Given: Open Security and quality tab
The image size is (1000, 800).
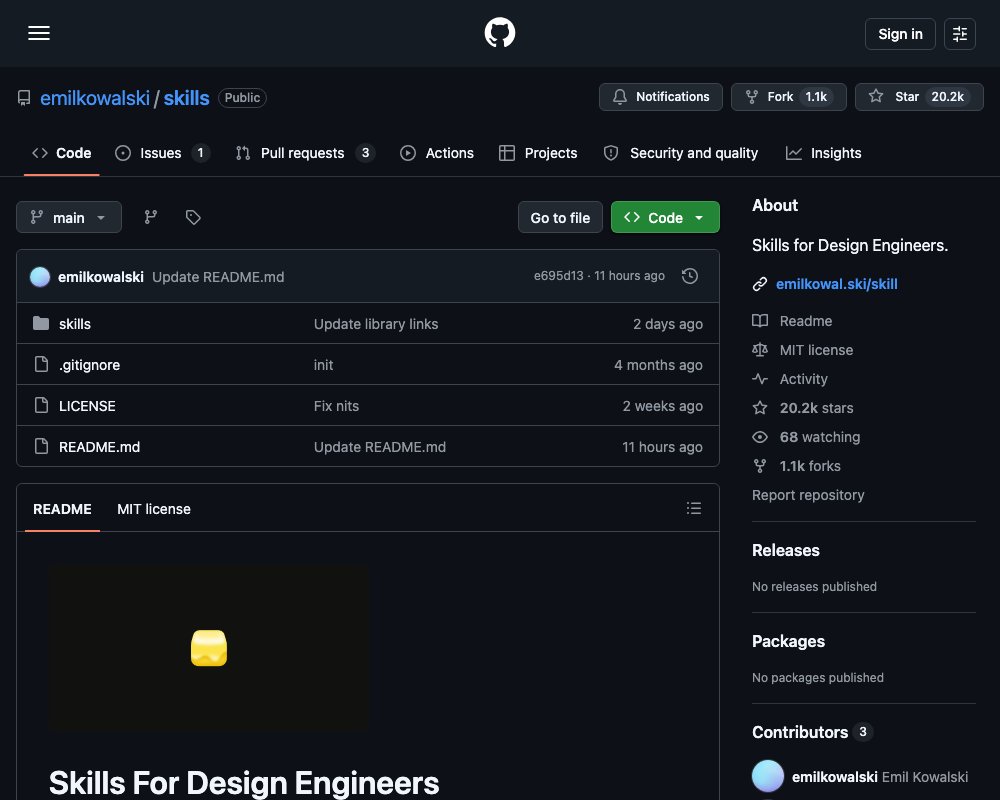Looking at the screenshot, I should point(681,153).
